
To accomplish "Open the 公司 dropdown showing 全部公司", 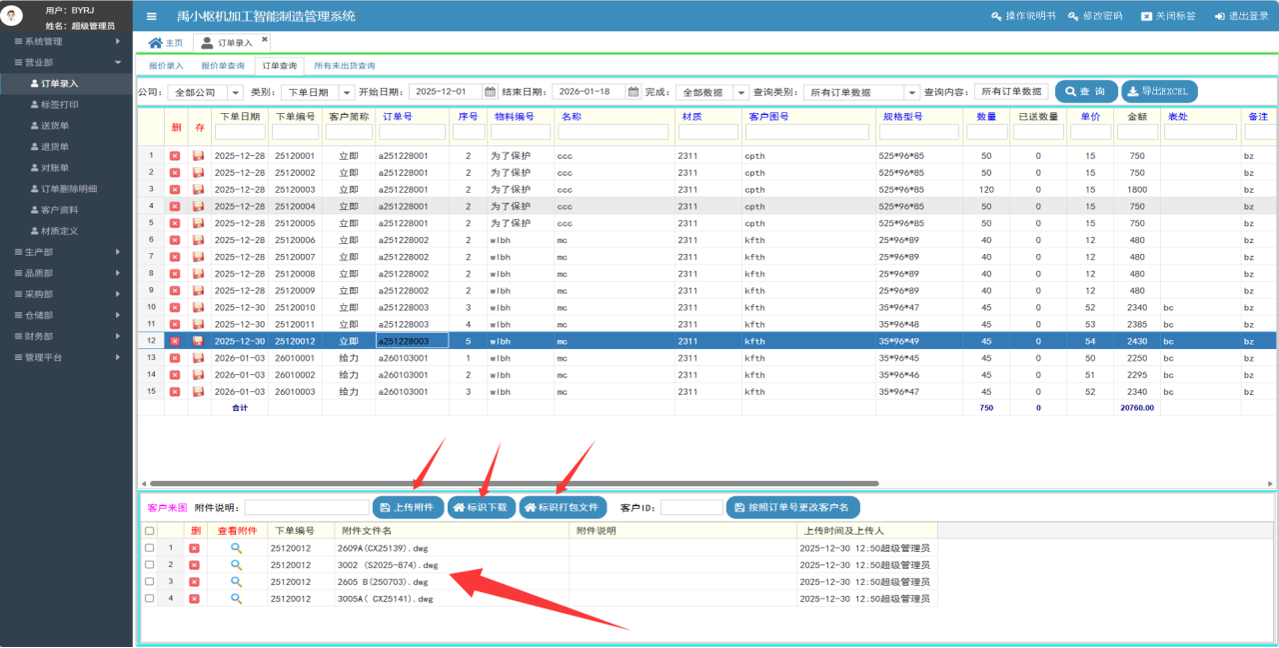I will [x=235, y=93].
